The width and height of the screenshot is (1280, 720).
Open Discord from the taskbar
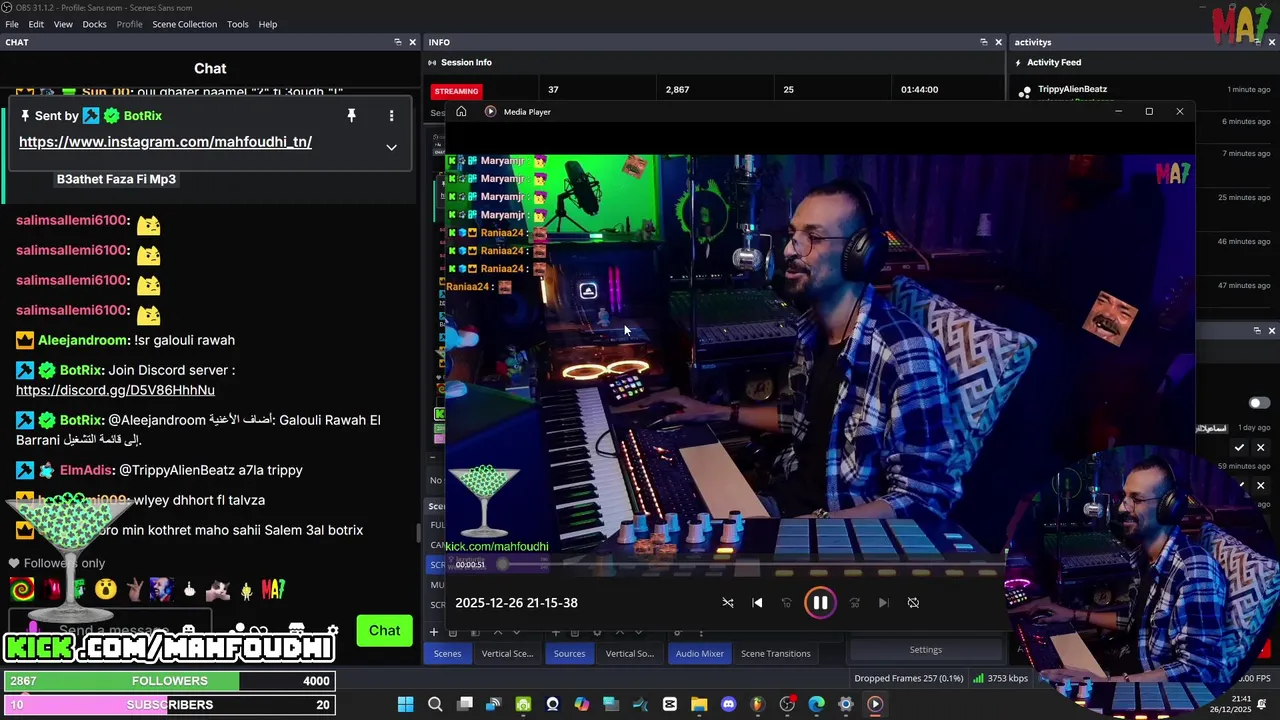point(728,705)
